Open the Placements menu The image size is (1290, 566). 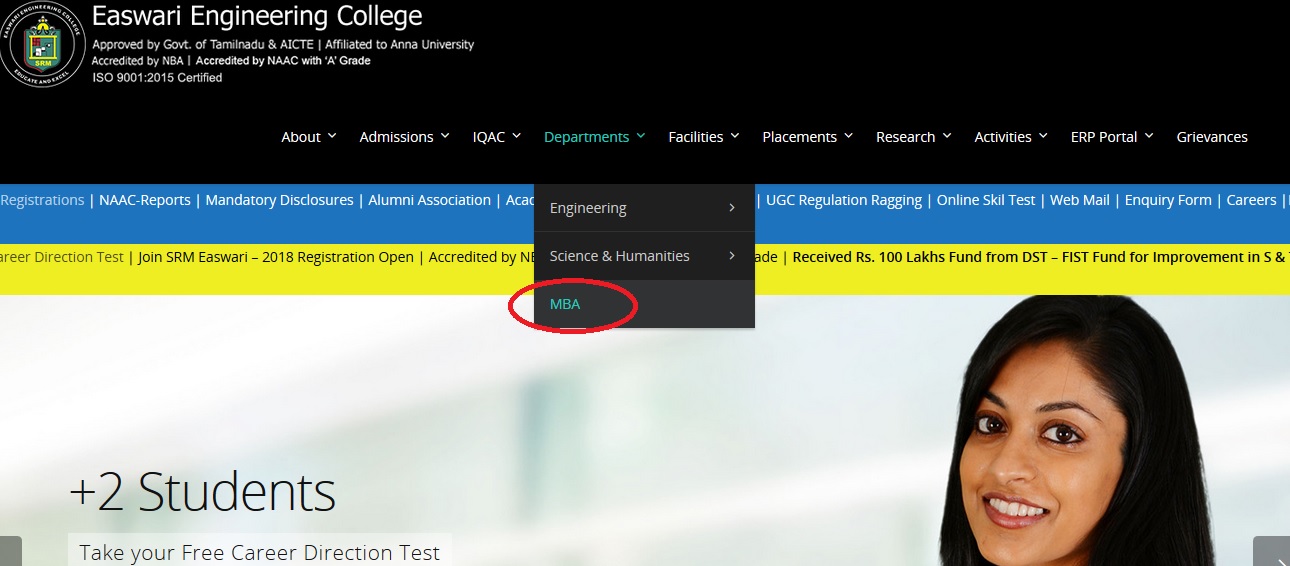coord(807,137)
